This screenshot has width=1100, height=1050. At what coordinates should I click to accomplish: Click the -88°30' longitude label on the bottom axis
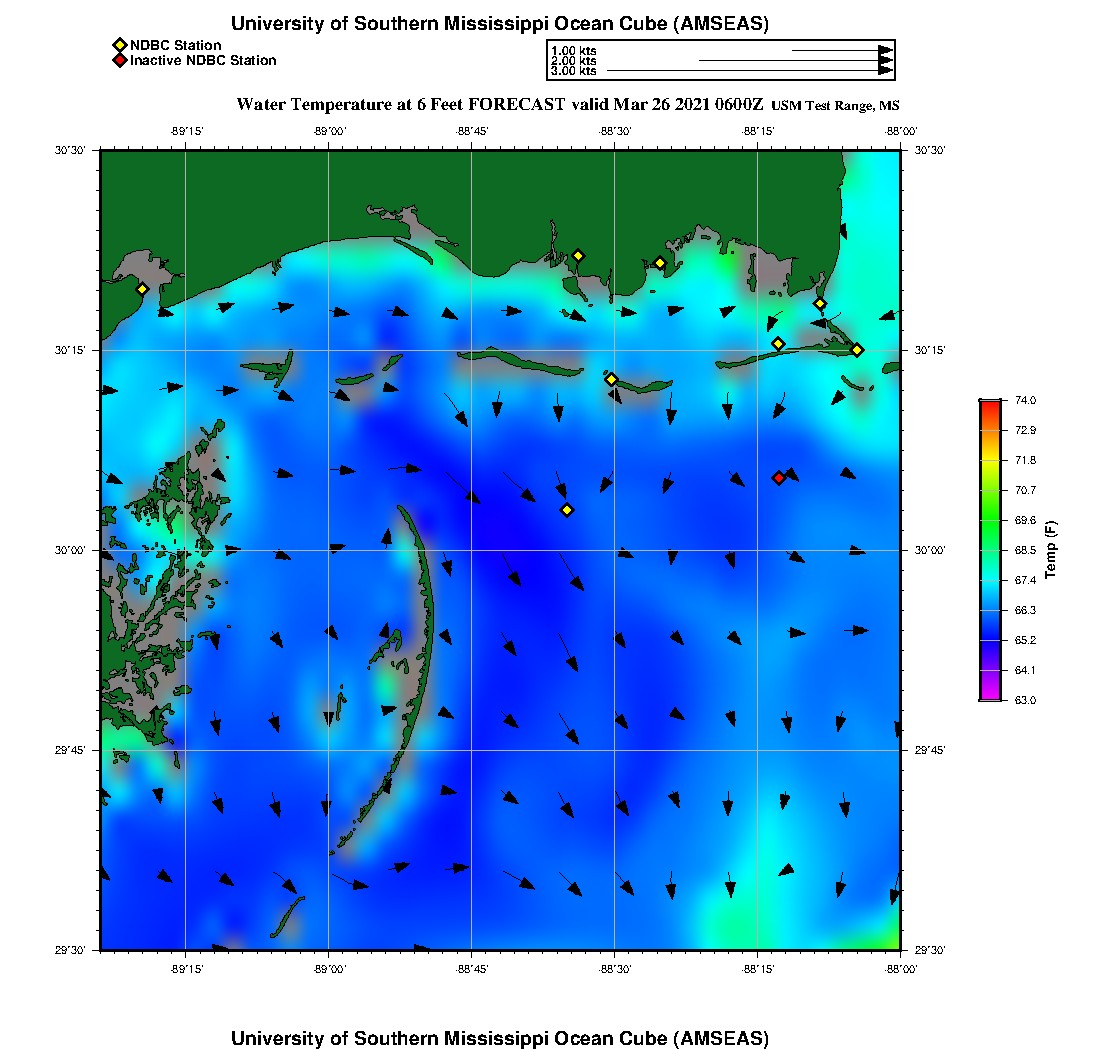(x=615, y=969)
